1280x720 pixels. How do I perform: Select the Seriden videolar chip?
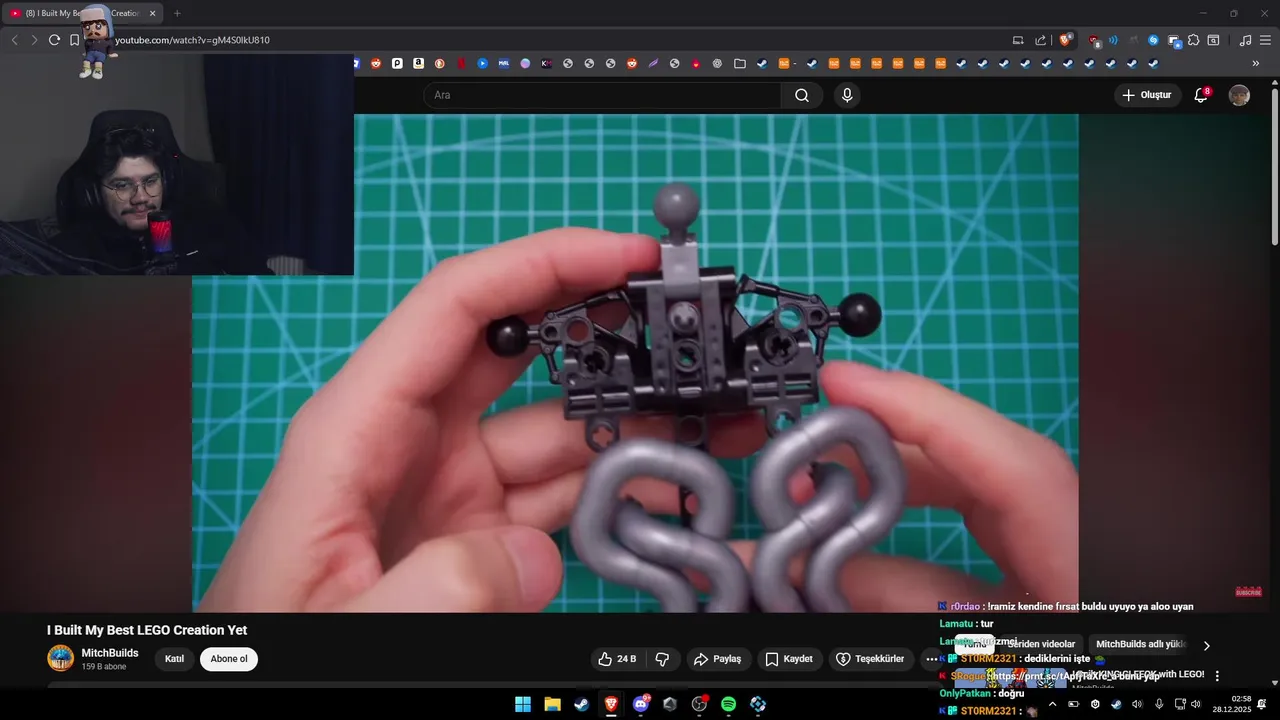pos(1041,645)
